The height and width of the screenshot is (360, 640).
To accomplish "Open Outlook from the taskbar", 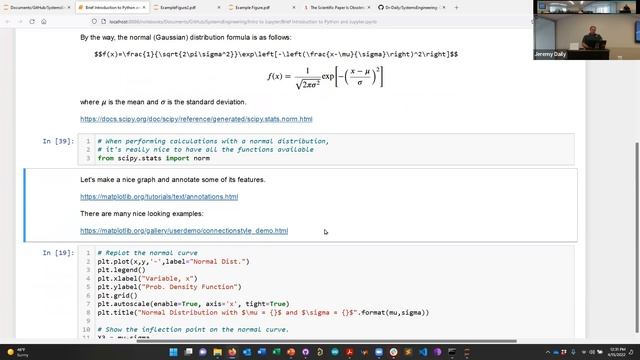I will tap(247, 352).
